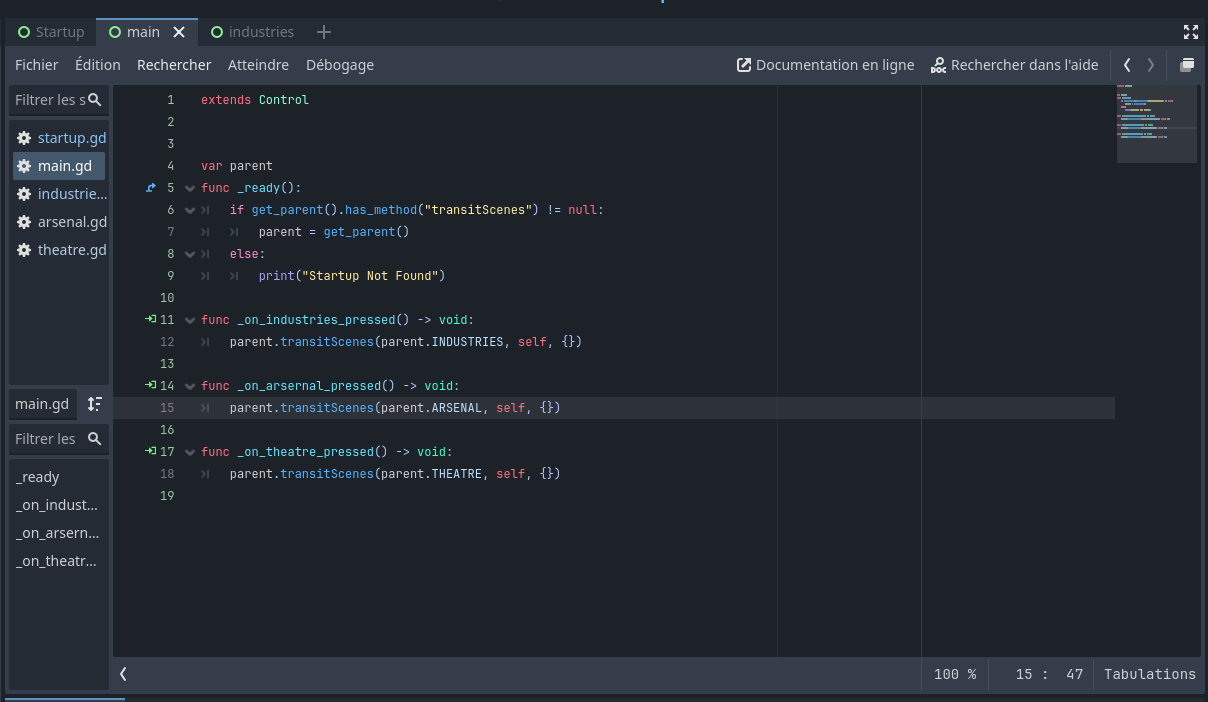
Task: Click the search icon in script filter field
Action: tap(97, 99)
